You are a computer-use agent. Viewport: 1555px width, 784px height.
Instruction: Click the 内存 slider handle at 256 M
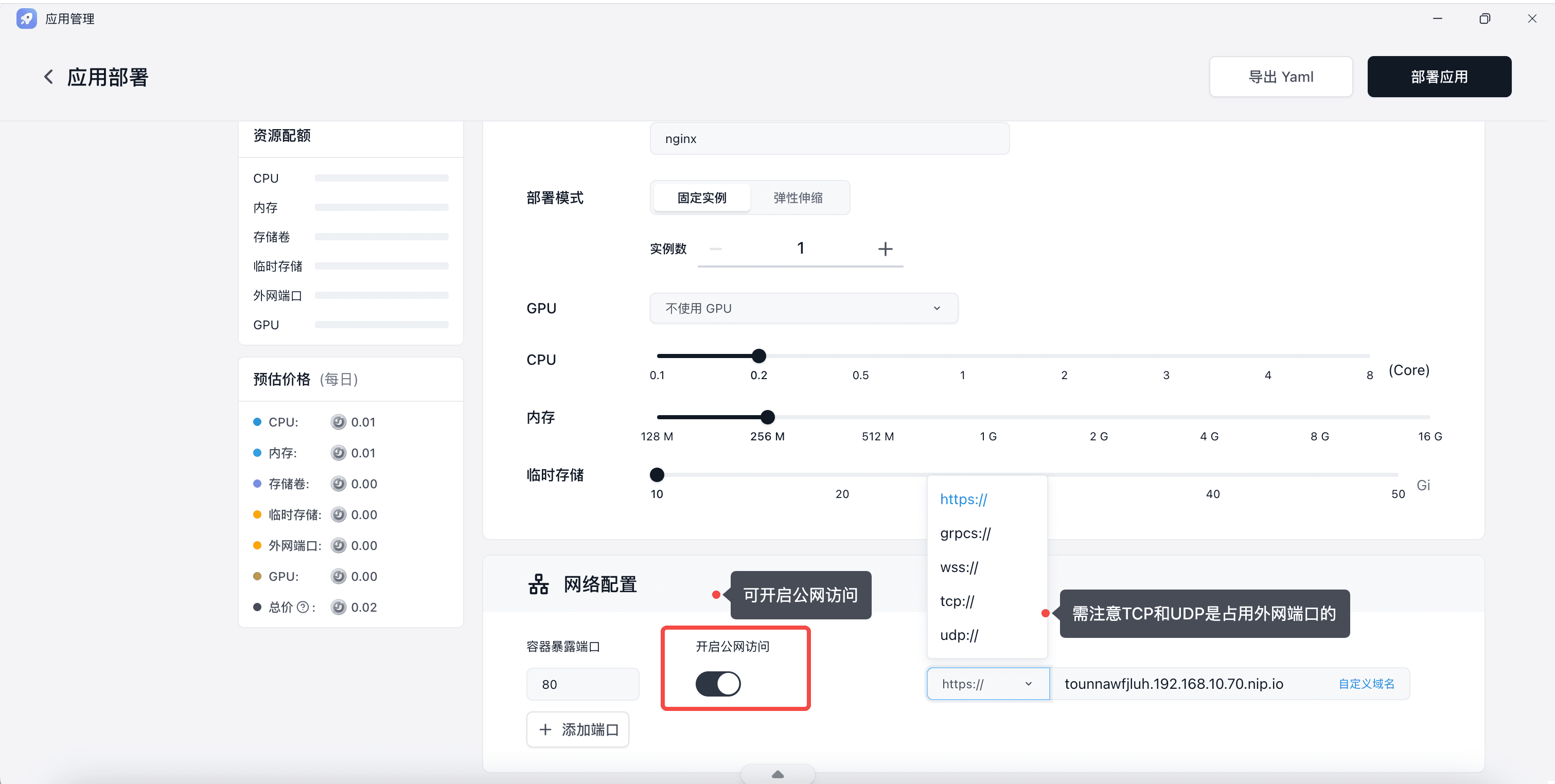click(x=767, y=417)
